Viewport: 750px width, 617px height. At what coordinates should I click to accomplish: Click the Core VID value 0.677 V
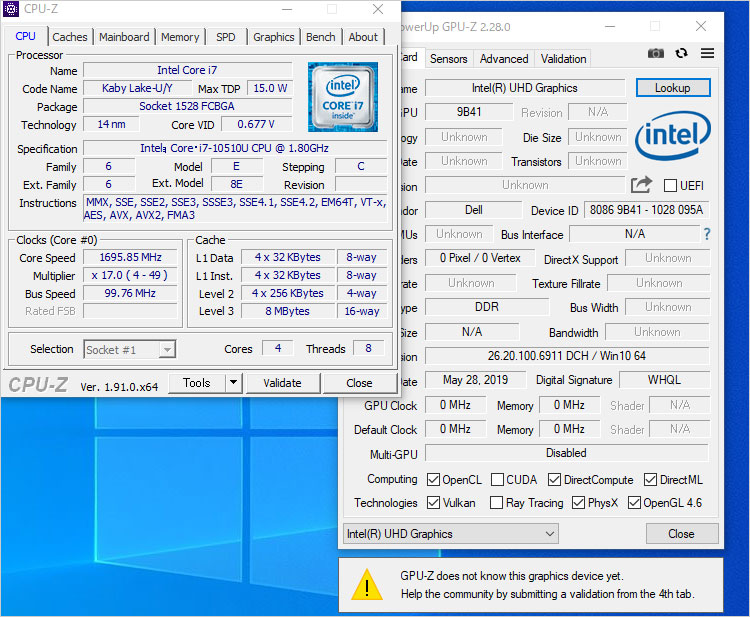[x=256, y=124]
